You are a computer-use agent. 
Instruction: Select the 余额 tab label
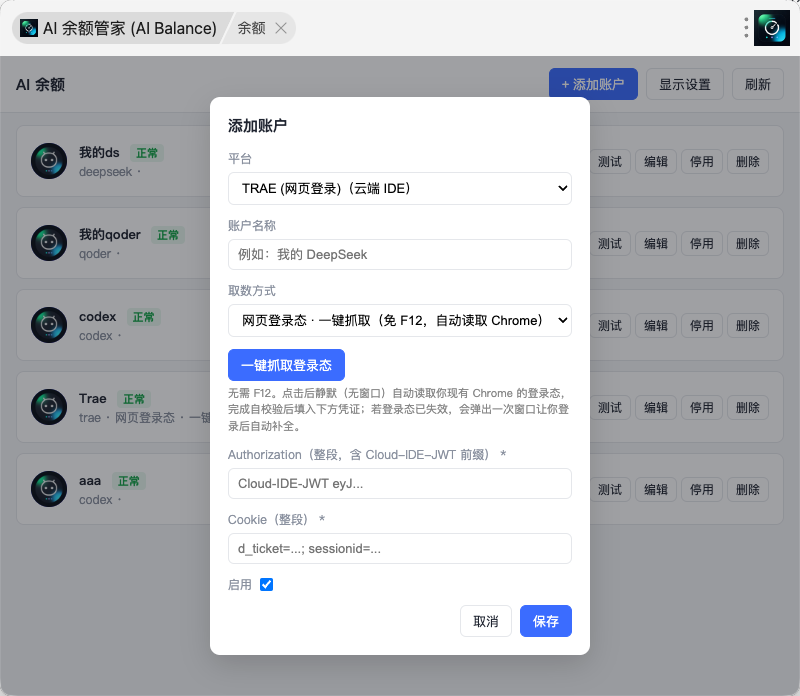[x=252, y=28]
